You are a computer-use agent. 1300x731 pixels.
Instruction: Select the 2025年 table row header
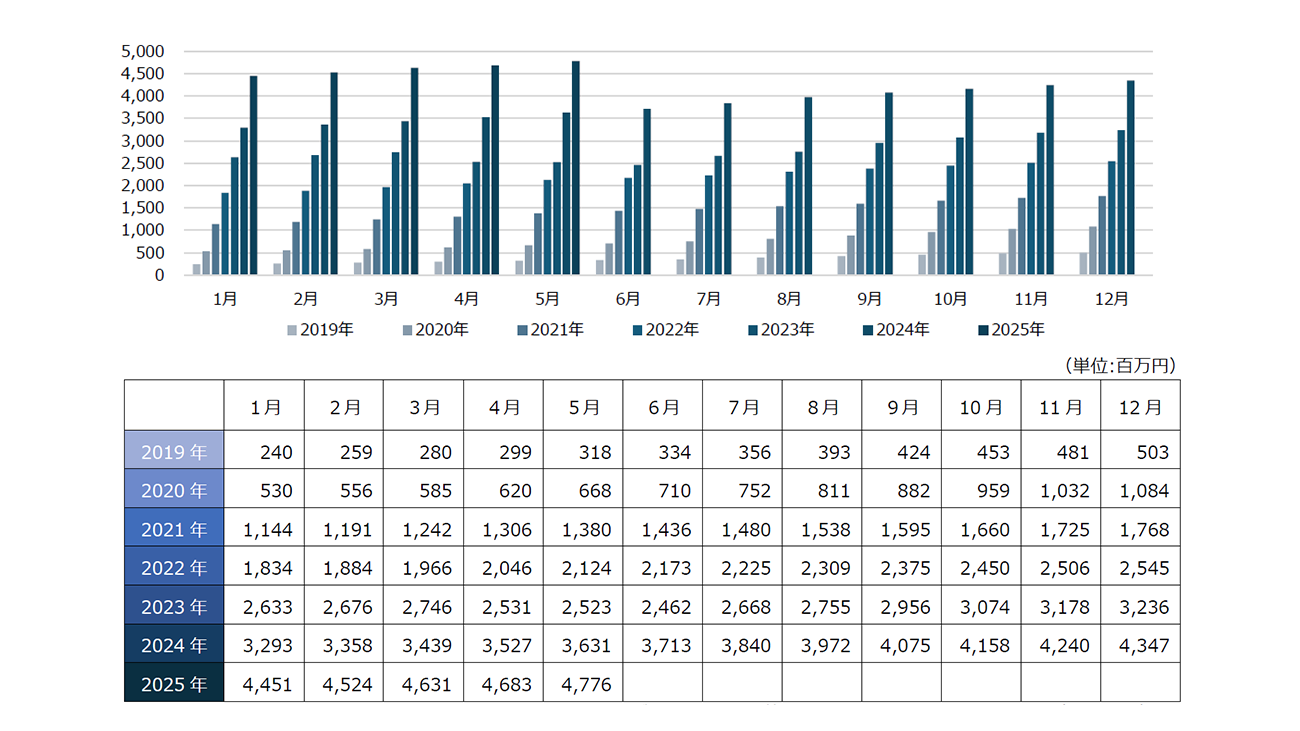coord(174,684)
